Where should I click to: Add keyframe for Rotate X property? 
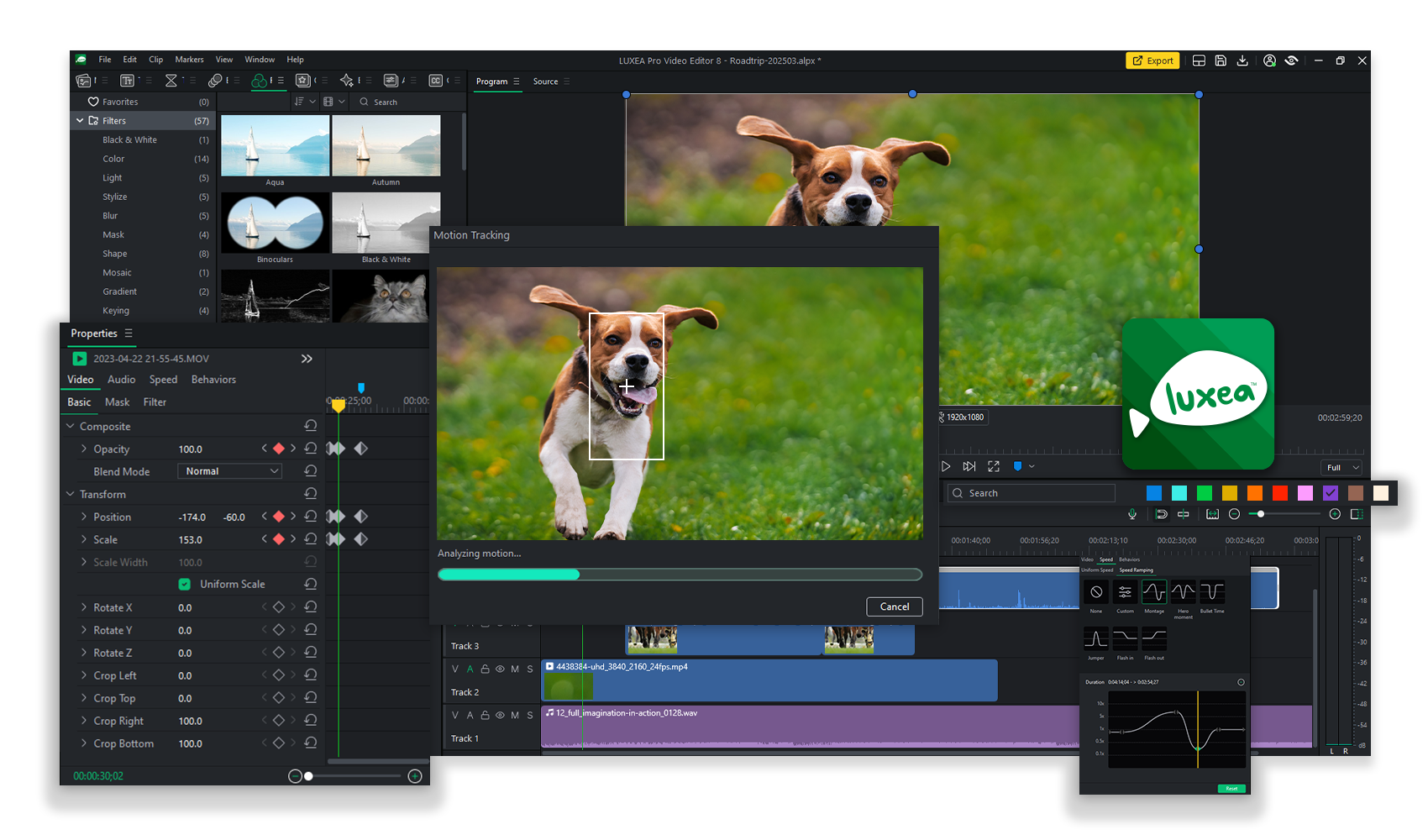click(279, 606)
